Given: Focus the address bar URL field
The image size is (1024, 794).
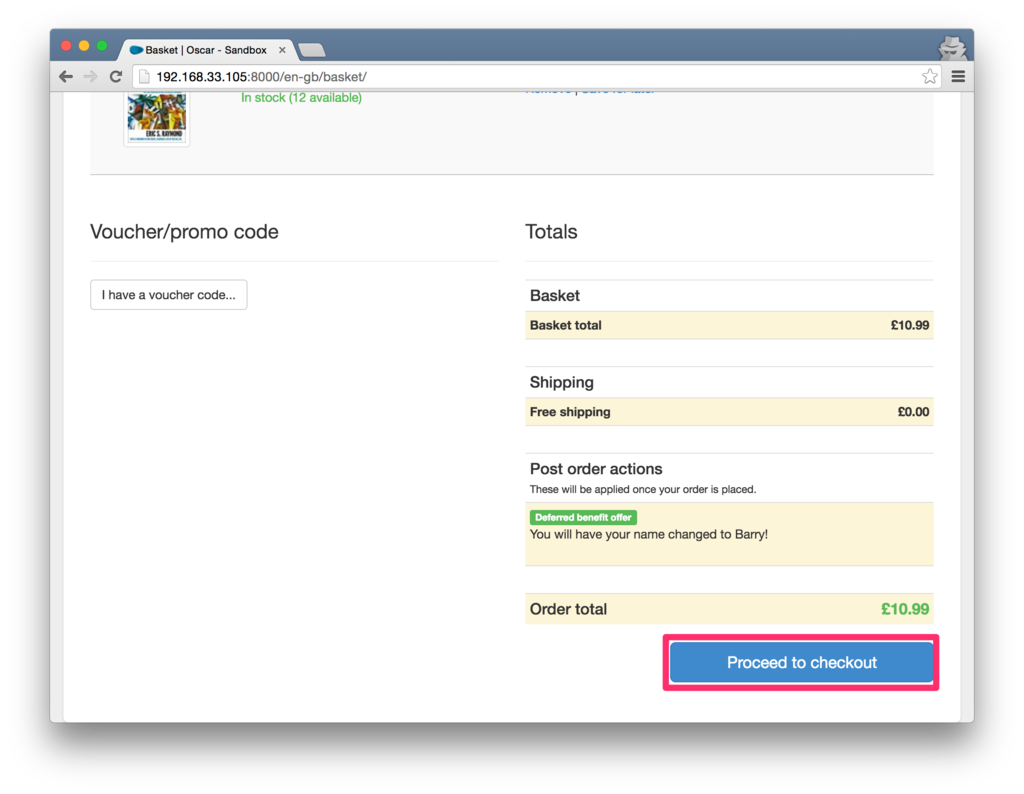Looking at the screenshot, I should pos(536,77).
